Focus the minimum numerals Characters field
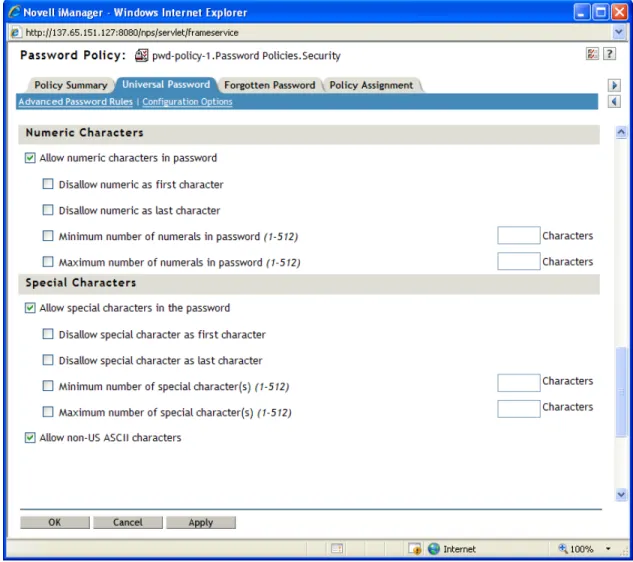 519,235
